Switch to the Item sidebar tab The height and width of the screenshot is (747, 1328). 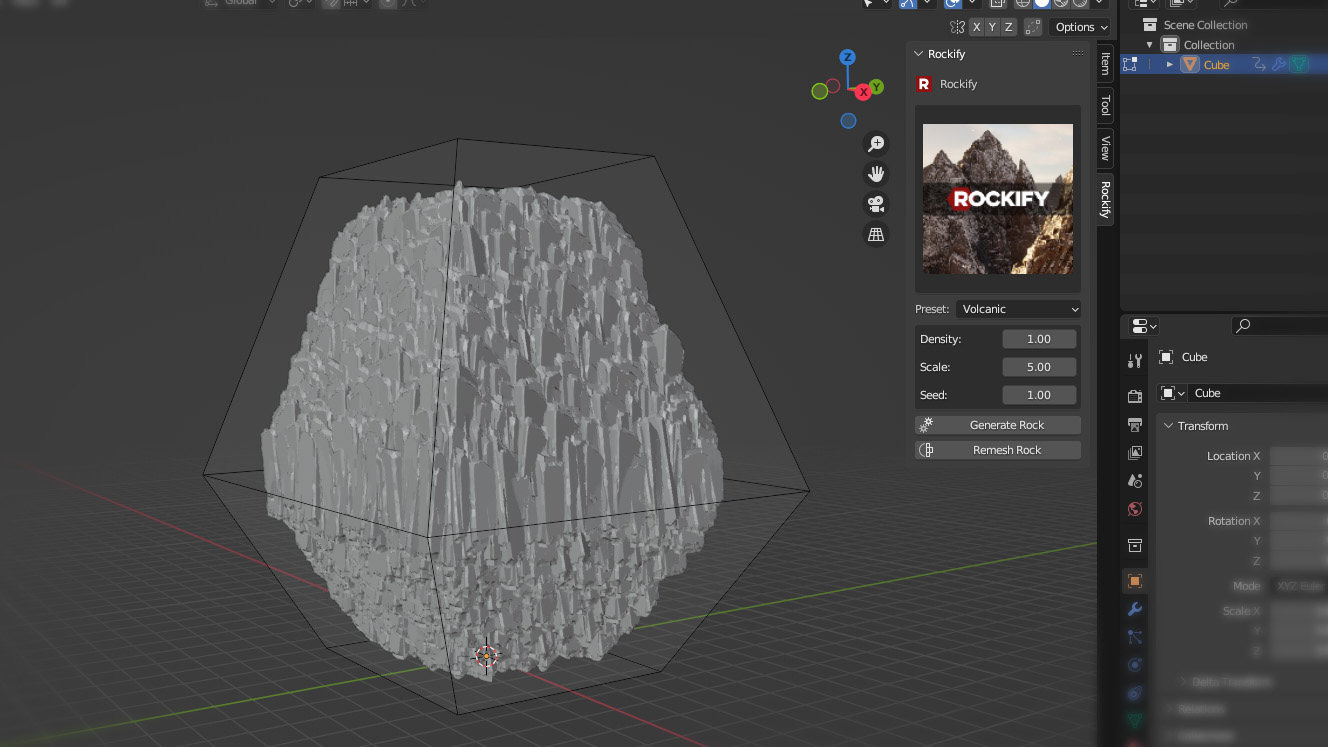point(1105,63)
